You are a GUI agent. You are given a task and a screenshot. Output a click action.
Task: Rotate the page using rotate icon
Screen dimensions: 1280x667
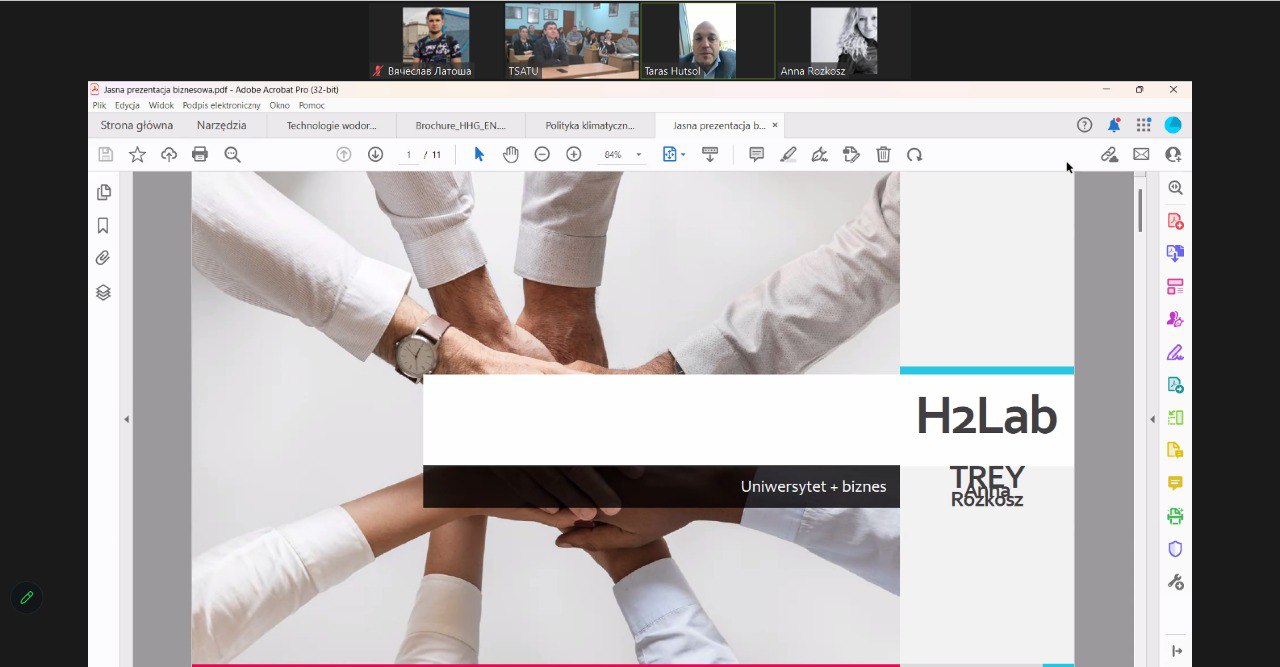click(914, 154)
